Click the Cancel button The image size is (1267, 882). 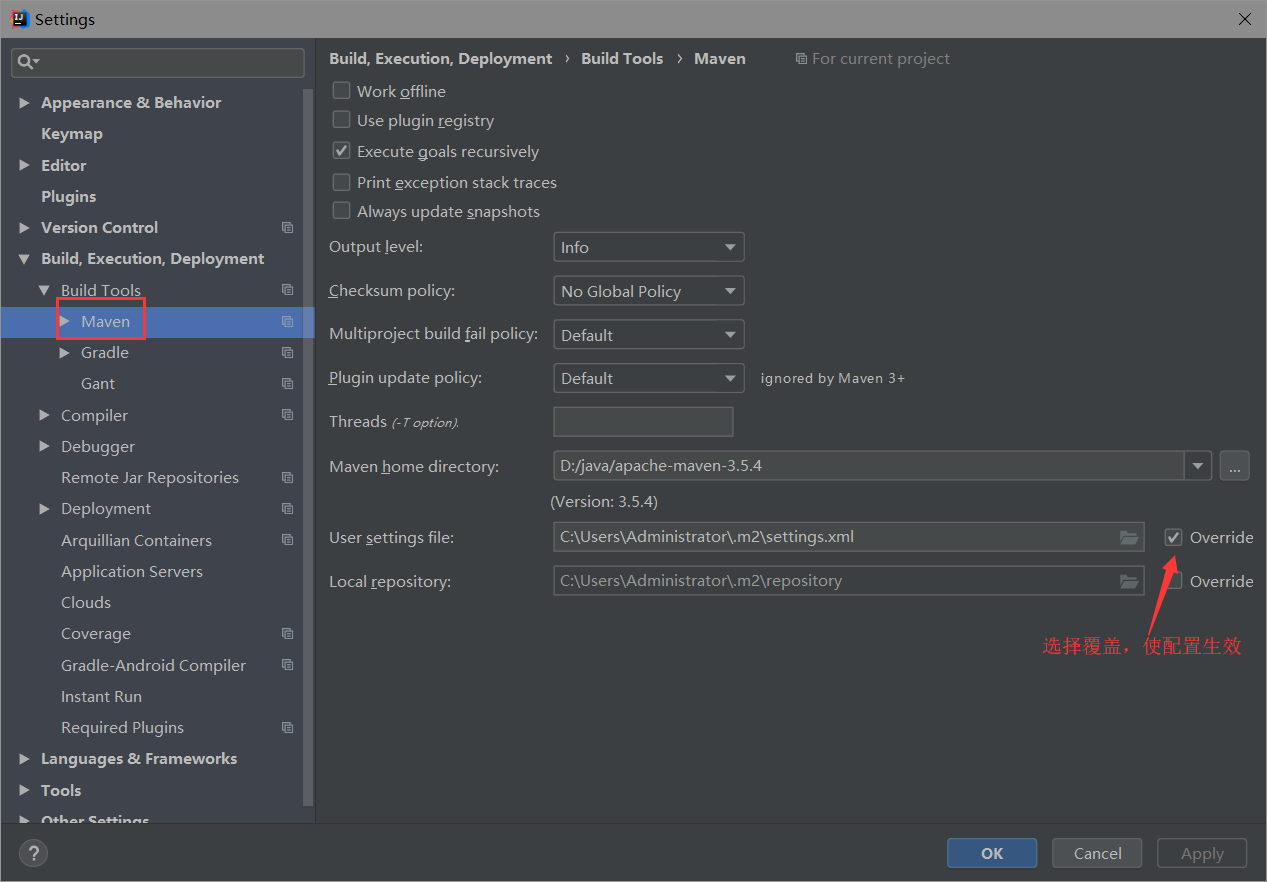(x=1097, y=853)
